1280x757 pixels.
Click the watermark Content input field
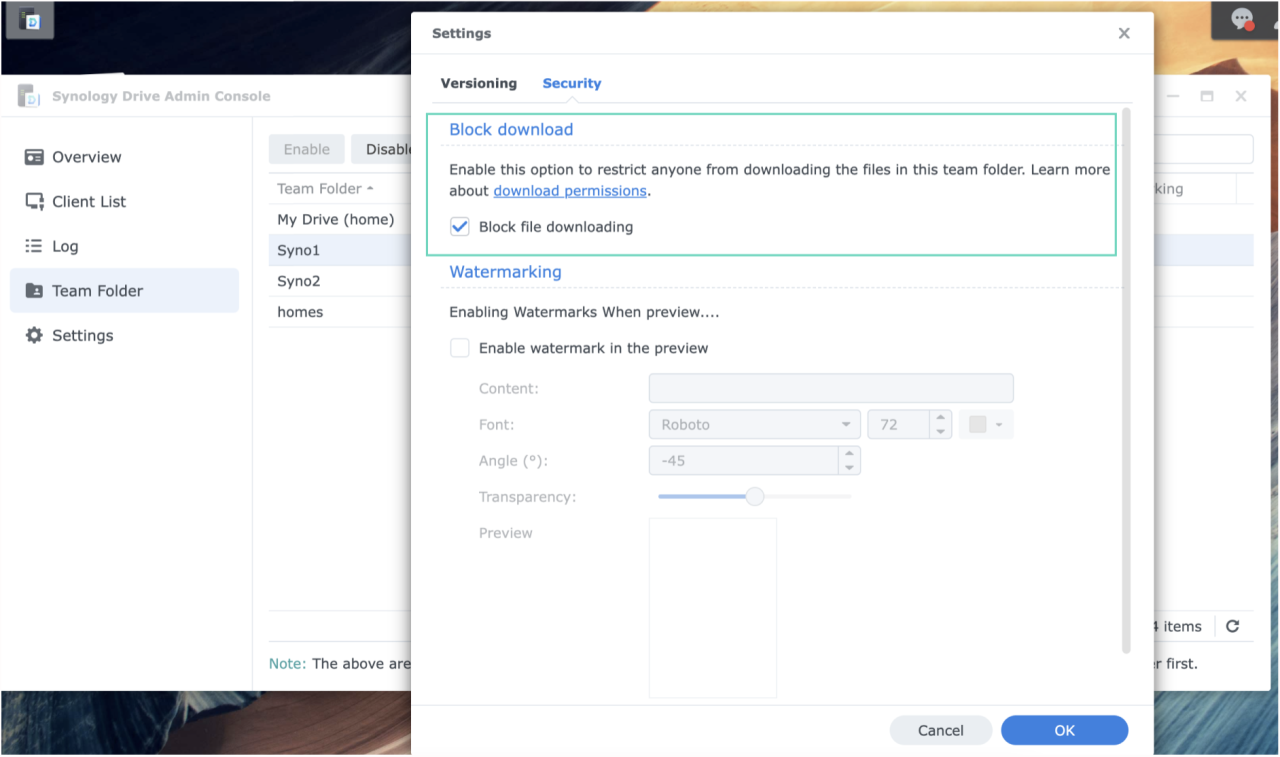click(x=830, y=388)
